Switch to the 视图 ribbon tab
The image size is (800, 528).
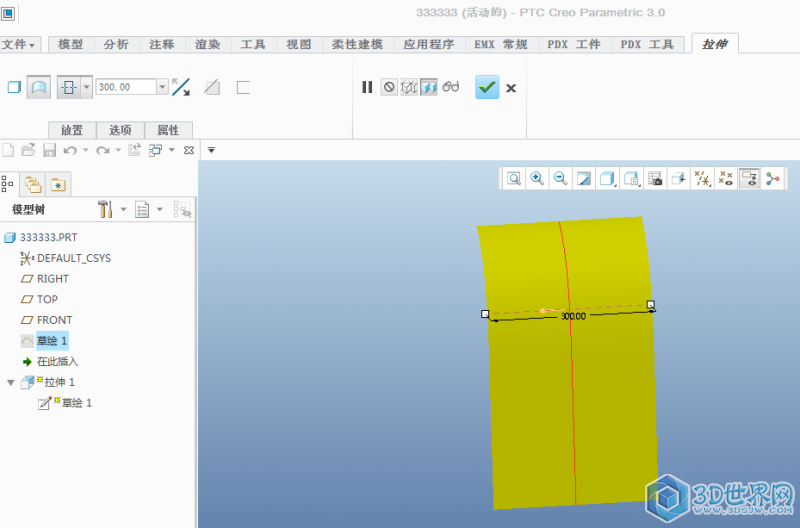(x=298, y=44)
